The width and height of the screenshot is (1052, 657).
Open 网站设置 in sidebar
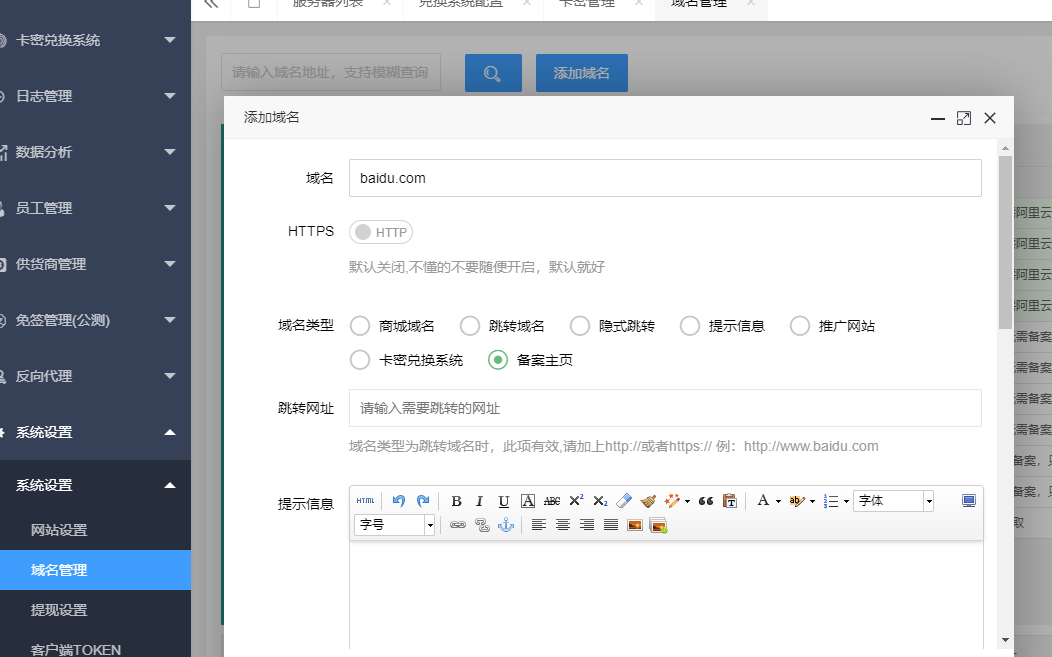point(95,530)
